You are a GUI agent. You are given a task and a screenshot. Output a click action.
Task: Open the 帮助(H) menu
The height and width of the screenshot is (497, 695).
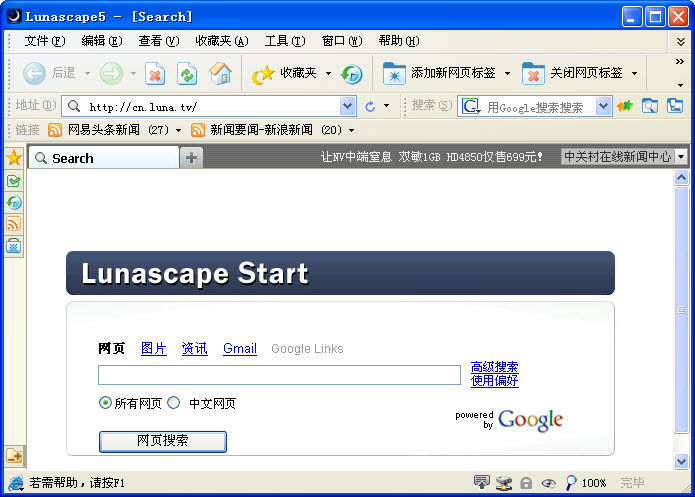point(398,41)
